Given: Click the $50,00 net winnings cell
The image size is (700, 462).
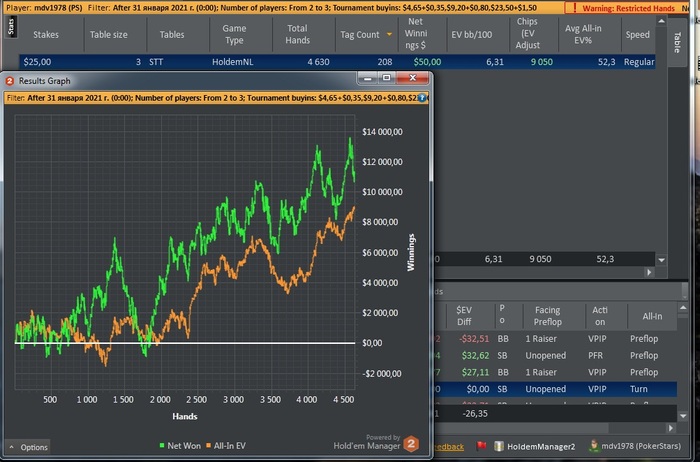Looking at the screenshot, I should click(x=427, y=62).
